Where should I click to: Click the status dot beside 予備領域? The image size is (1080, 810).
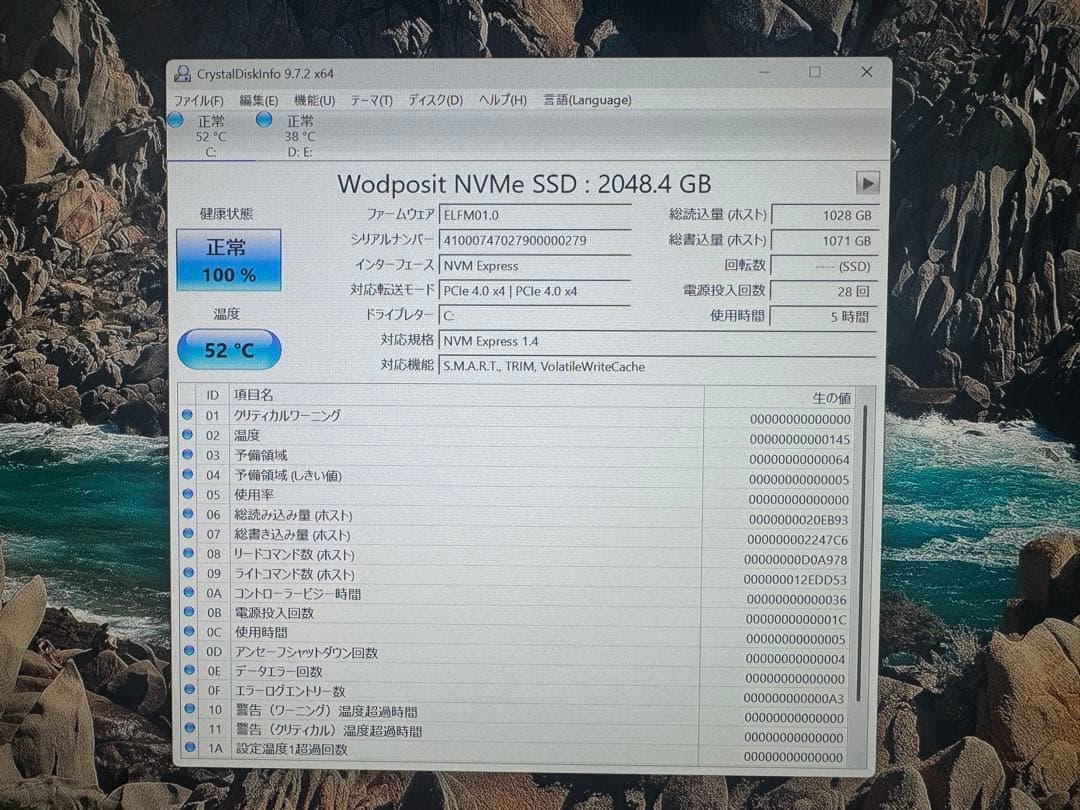click(190, 455)
